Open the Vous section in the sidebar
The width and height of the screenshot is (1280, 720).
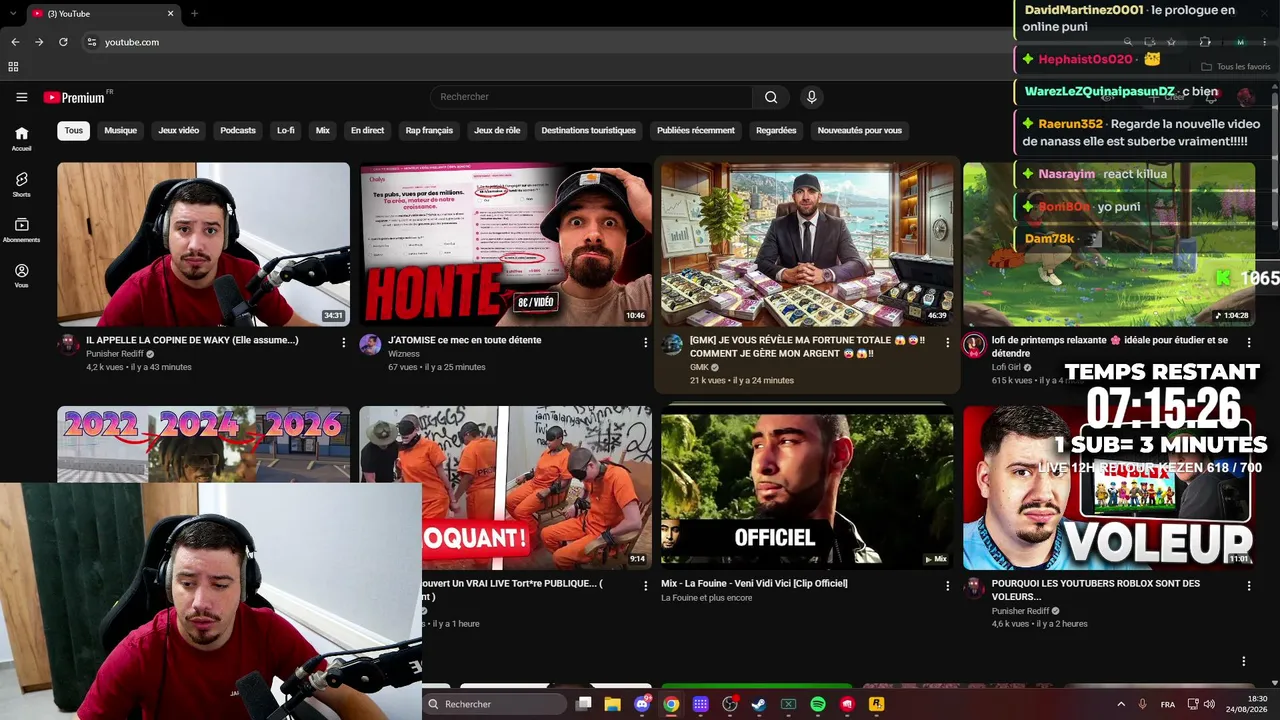click(x=21, y=276)
